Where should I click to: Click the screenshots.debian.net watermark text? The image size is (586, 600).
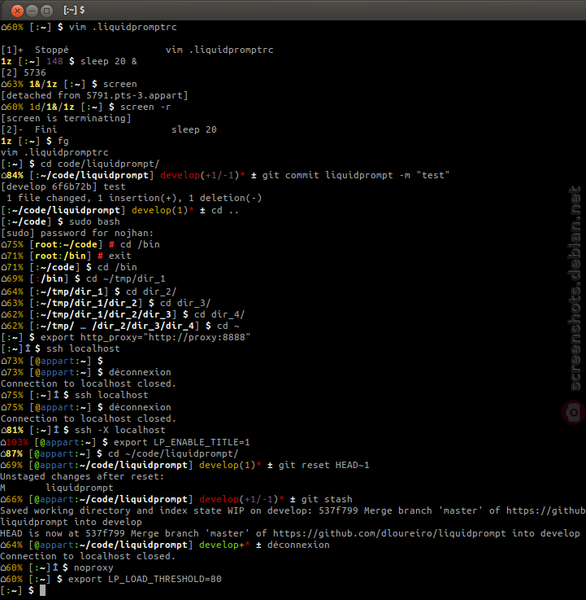coord(574,289)
